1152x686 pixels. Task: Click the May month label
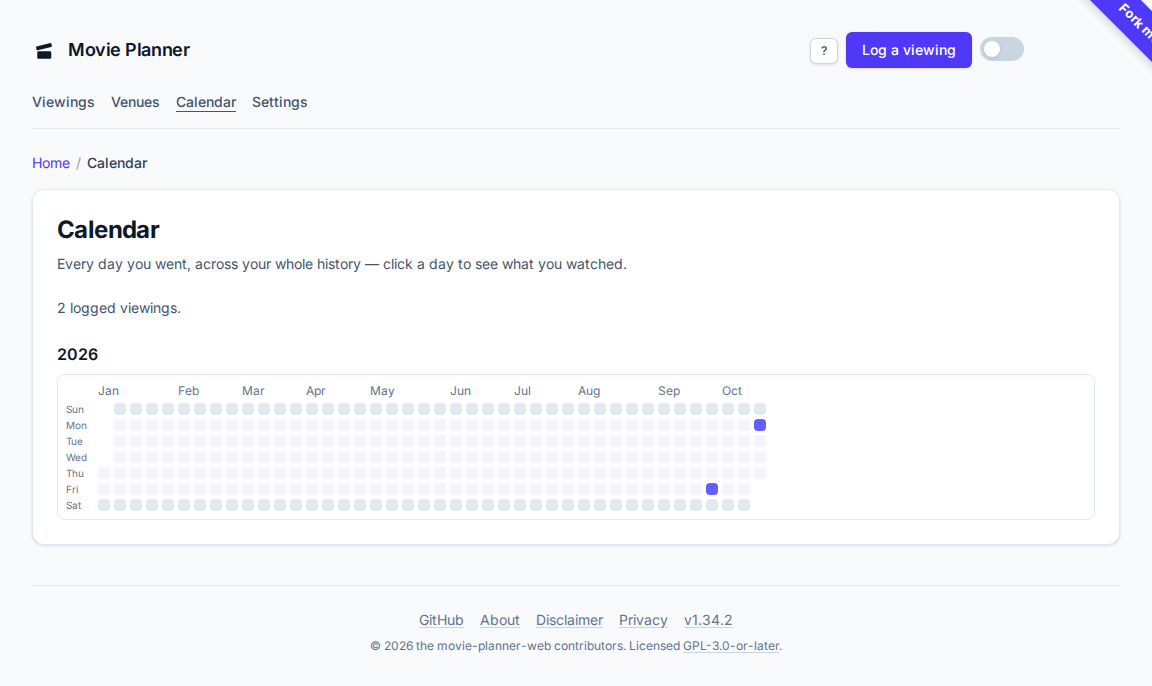tap(382, 391)
